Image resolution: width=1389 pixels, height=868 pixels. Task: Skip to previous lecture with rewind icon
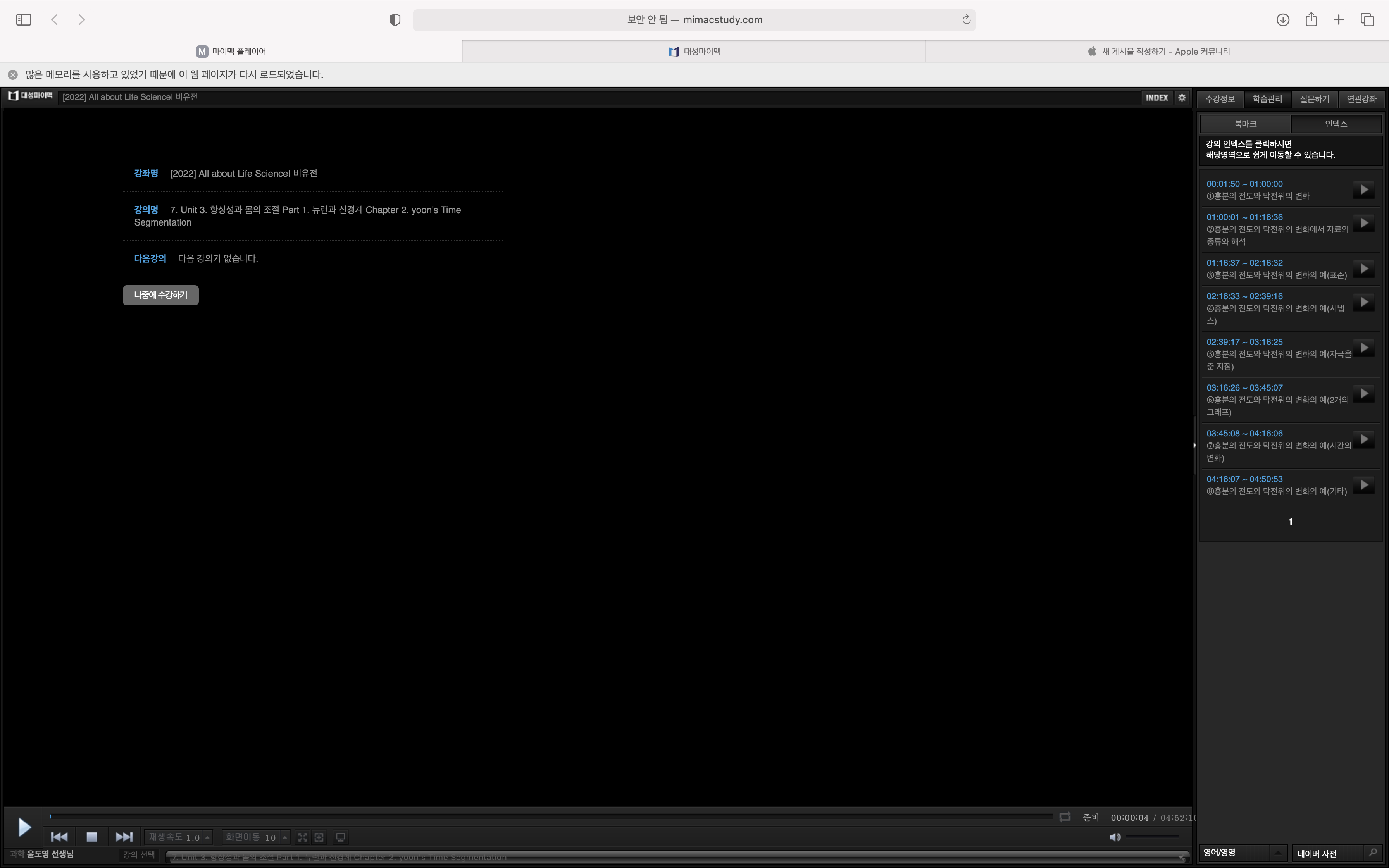[59, 837]
